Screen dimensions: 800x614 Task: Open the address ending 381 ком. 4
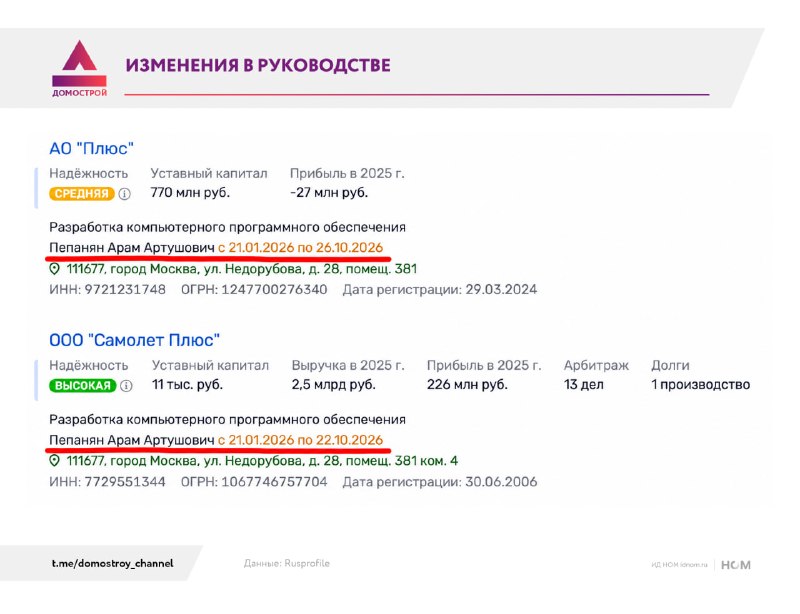tap(262, 461)
